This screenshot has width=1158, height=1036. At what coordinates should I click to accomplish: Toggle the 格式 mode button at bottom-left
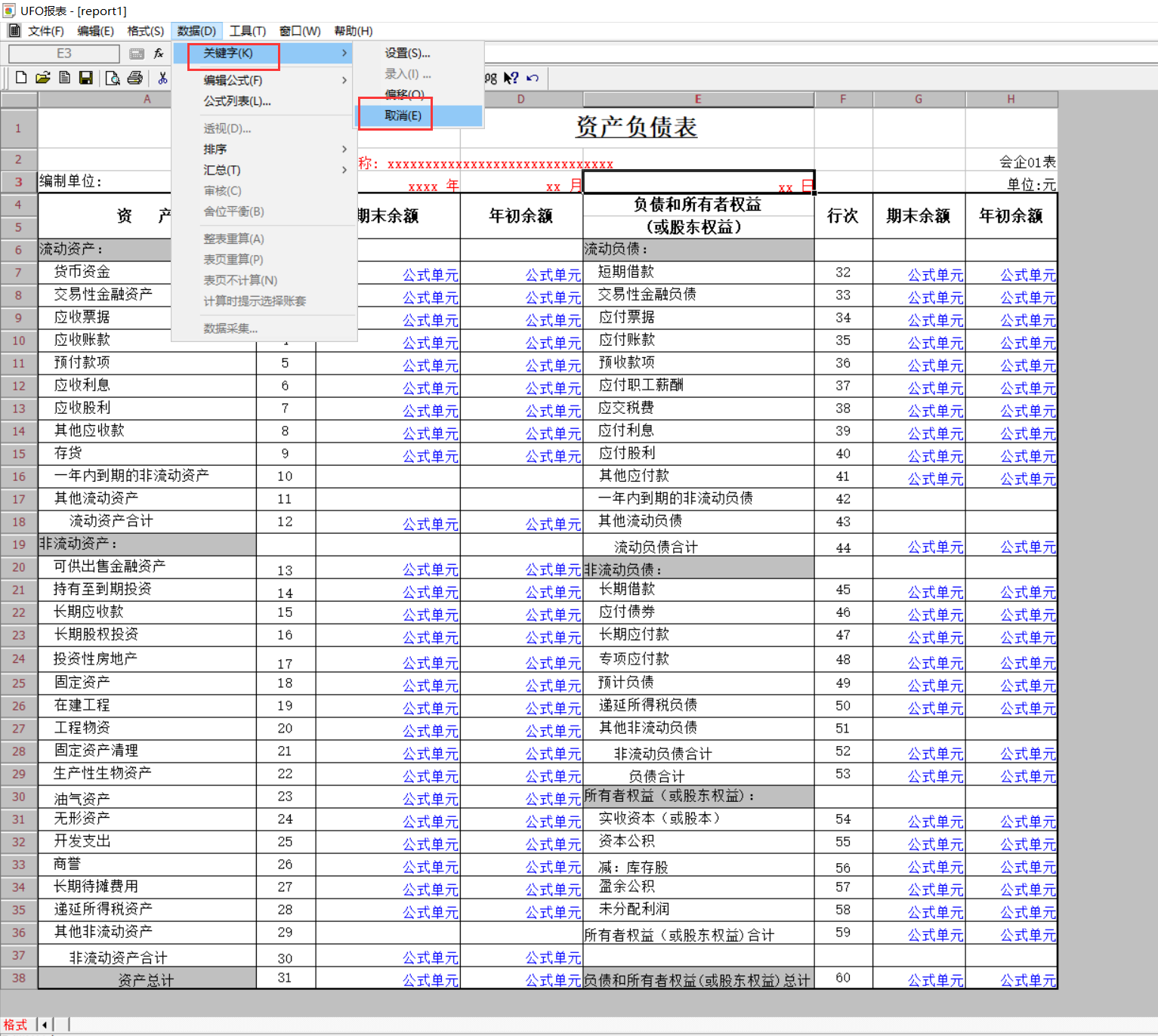[15, 1025]
